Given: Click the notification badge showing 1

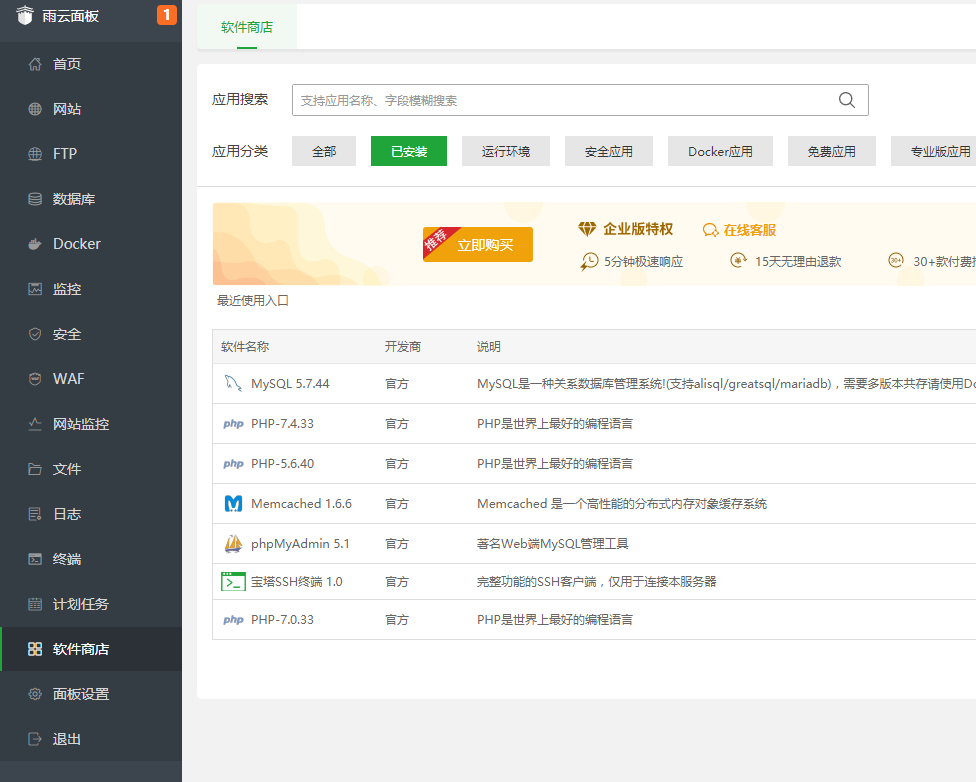Looking at the screenshot, I should (166, 15).
